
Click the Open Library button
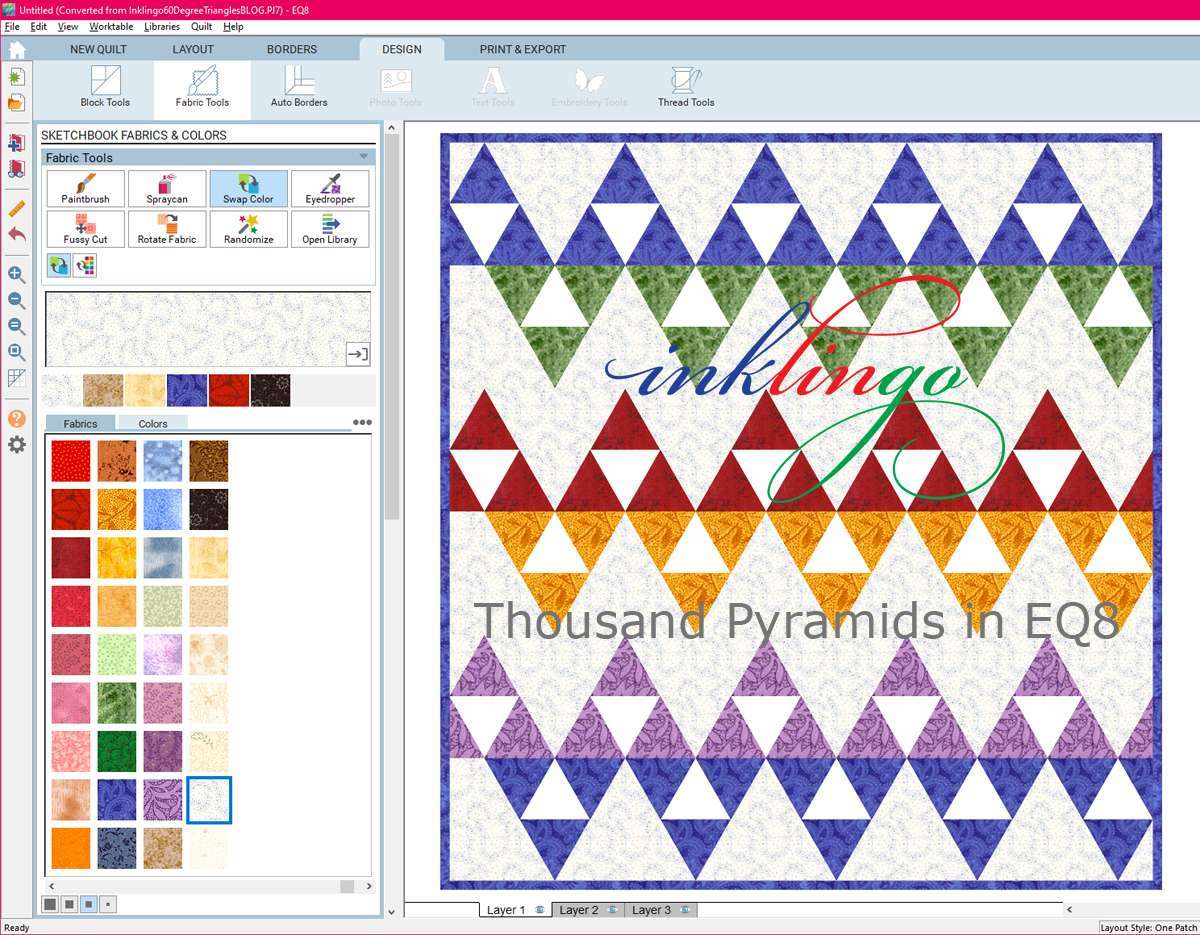click(330, 229)
